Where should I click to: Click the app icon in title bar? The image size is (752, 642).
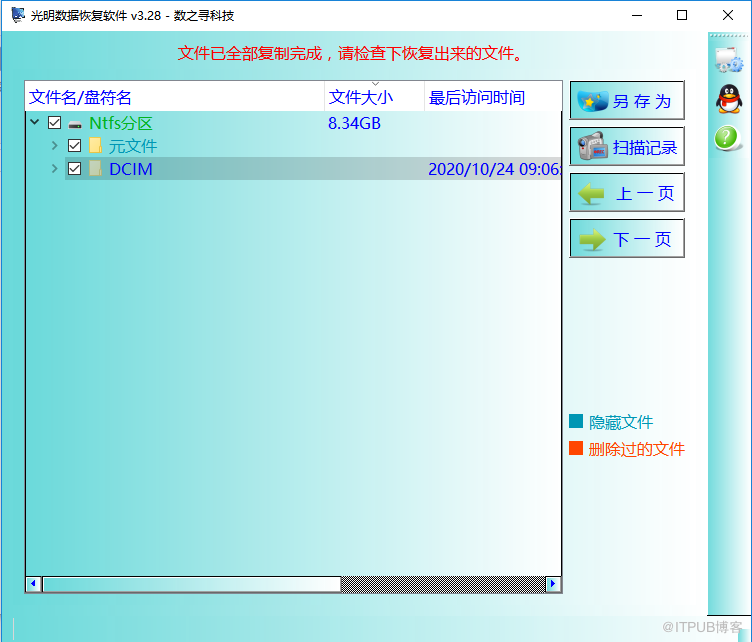point(18,15)
